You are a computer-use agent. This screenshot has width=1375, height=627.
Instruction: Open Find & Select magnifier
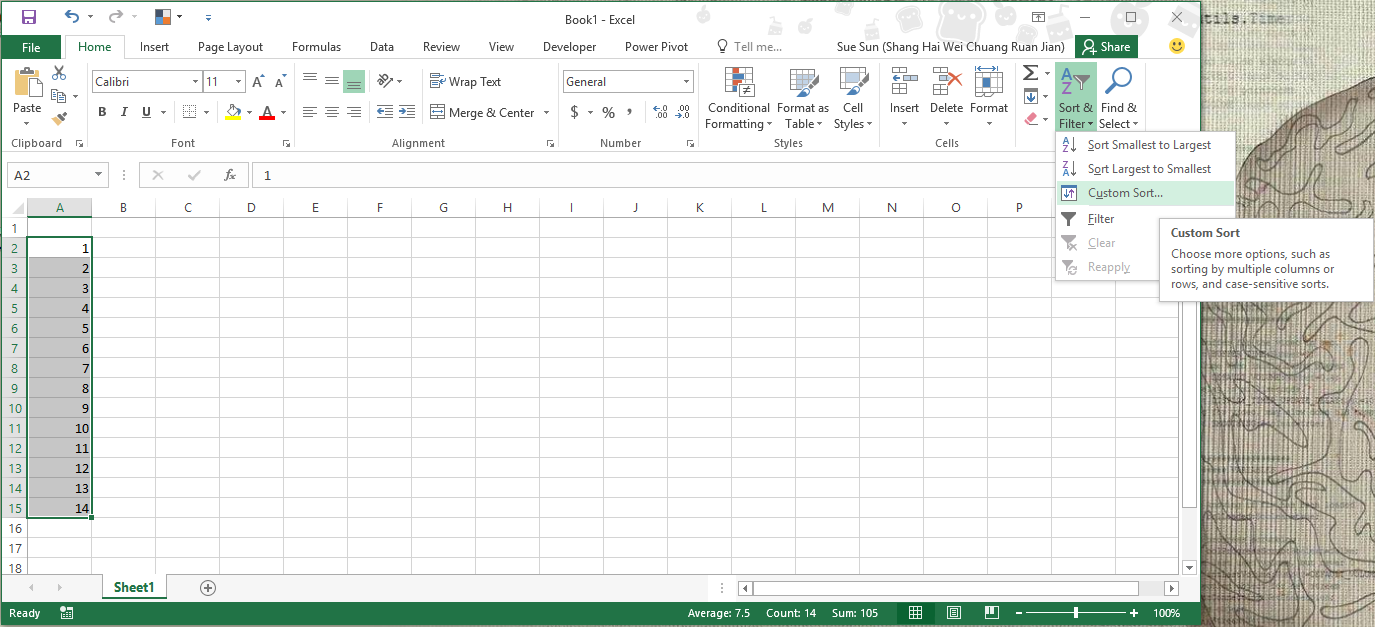pyautogui.click(x=1118, y=97)
